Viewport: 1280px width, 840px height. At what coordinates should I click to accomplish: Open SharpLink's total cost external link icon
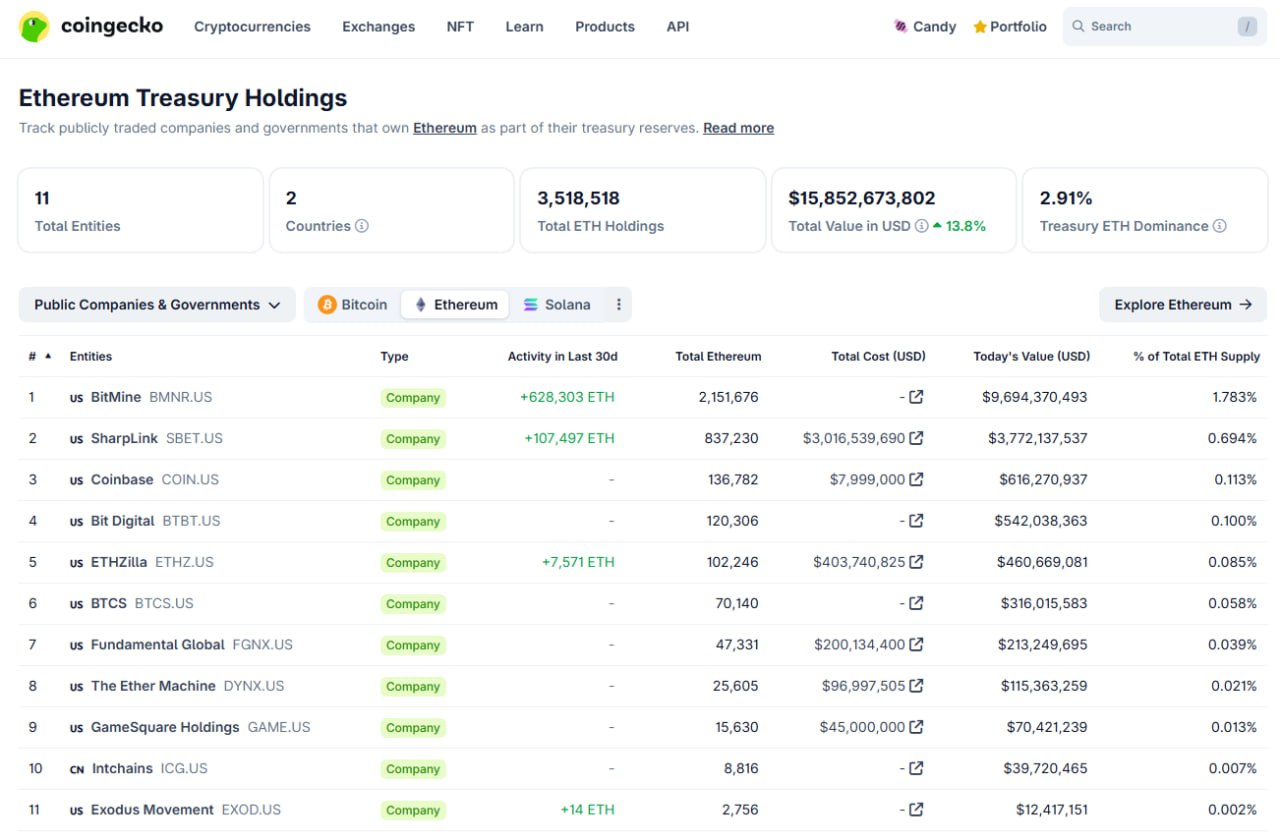coord(916,438)
